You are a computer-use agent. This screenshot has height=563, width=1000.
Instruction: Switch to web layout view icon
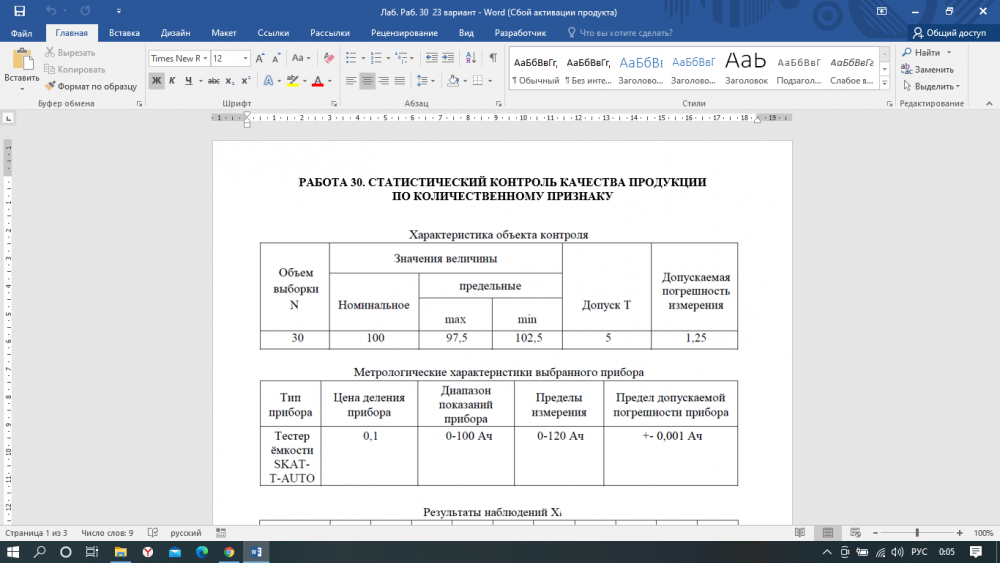click(855, 532)
